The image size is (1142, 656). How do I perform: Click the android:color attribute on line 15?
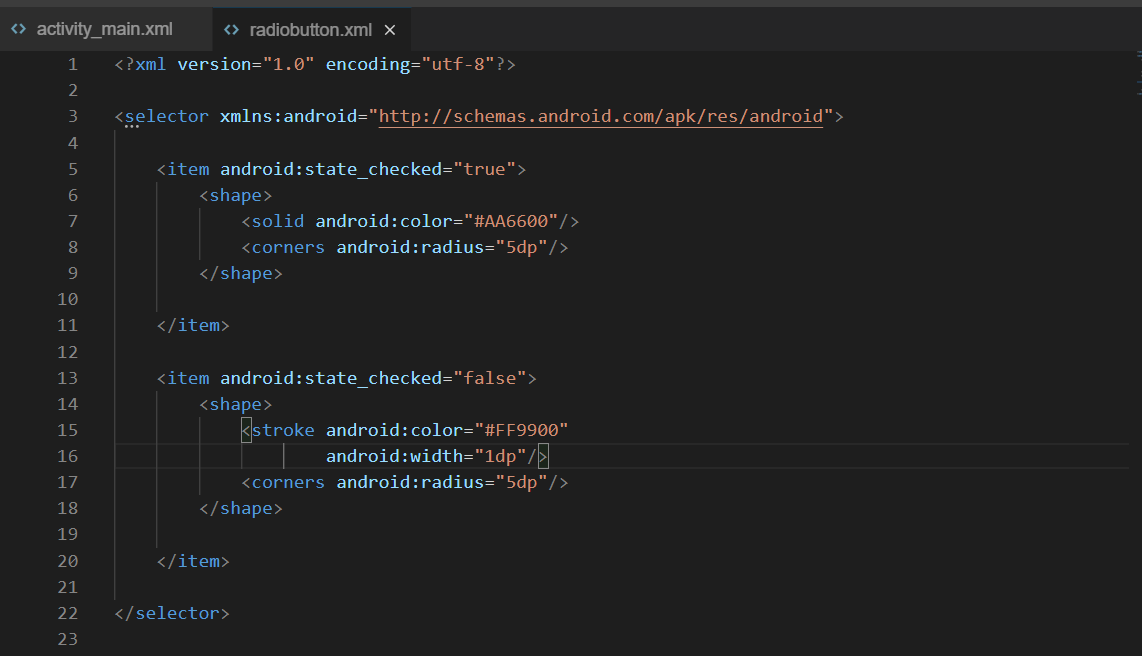pos(395,430)
